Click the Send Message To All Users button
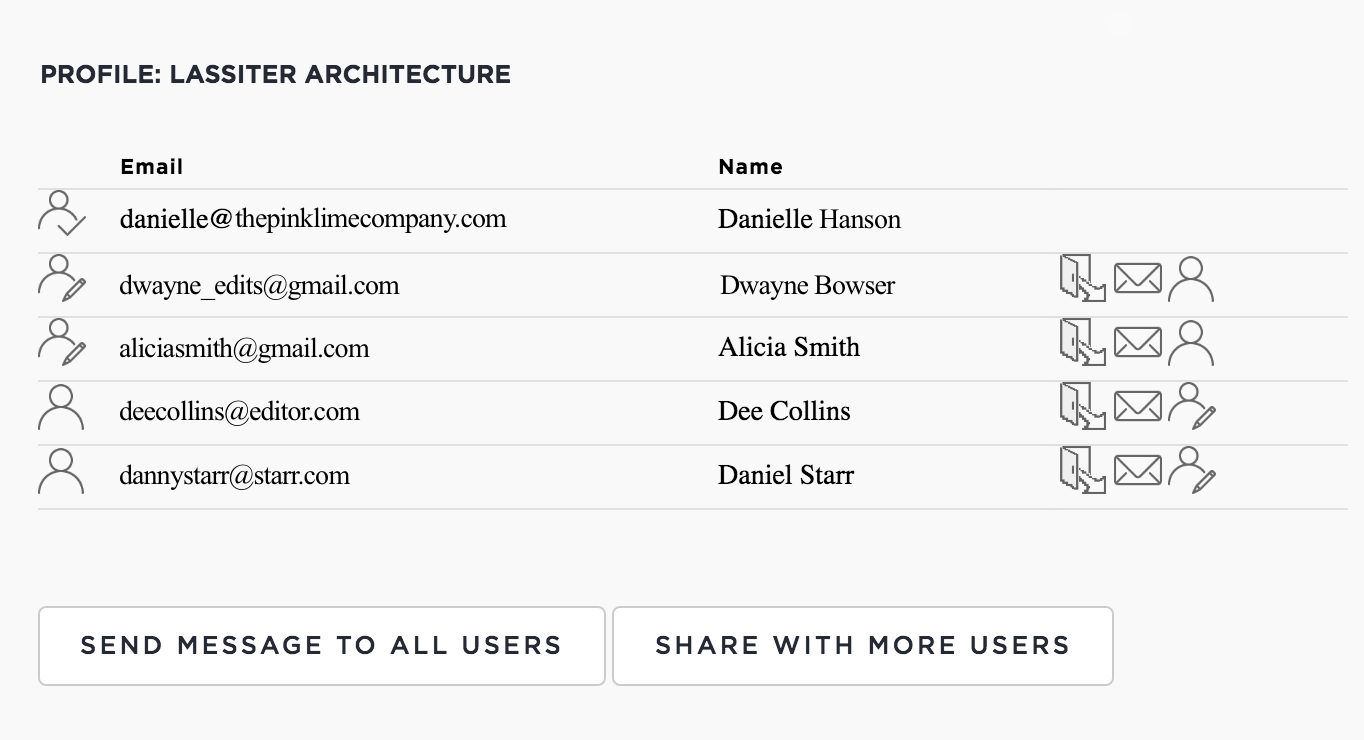Screen dimensions: 1364x740 tap(322, 646)
